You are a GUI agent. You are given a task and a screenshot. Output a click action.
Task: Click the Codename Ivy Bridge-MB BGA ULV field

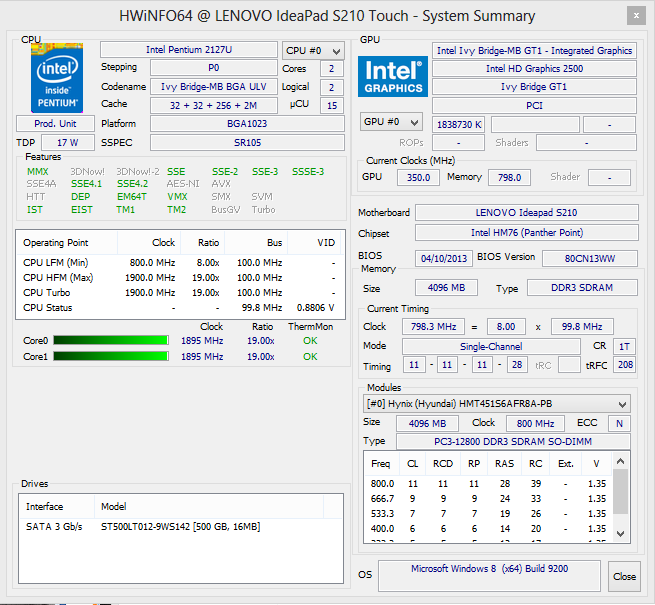pos(213,86)
